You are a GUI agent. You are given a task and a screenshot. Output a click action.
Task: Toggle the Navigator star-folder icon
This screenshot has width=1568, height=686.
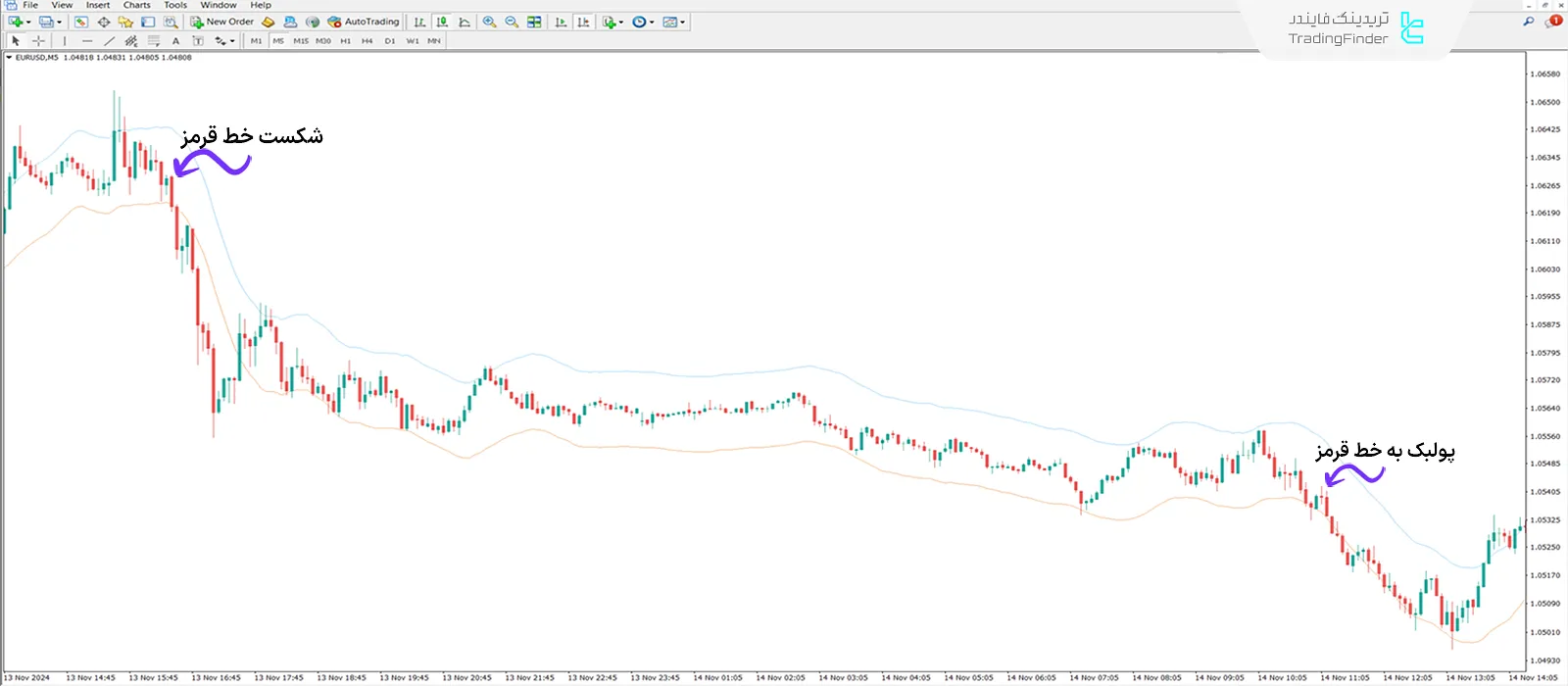pyautogui.click(x=125, y=22)
